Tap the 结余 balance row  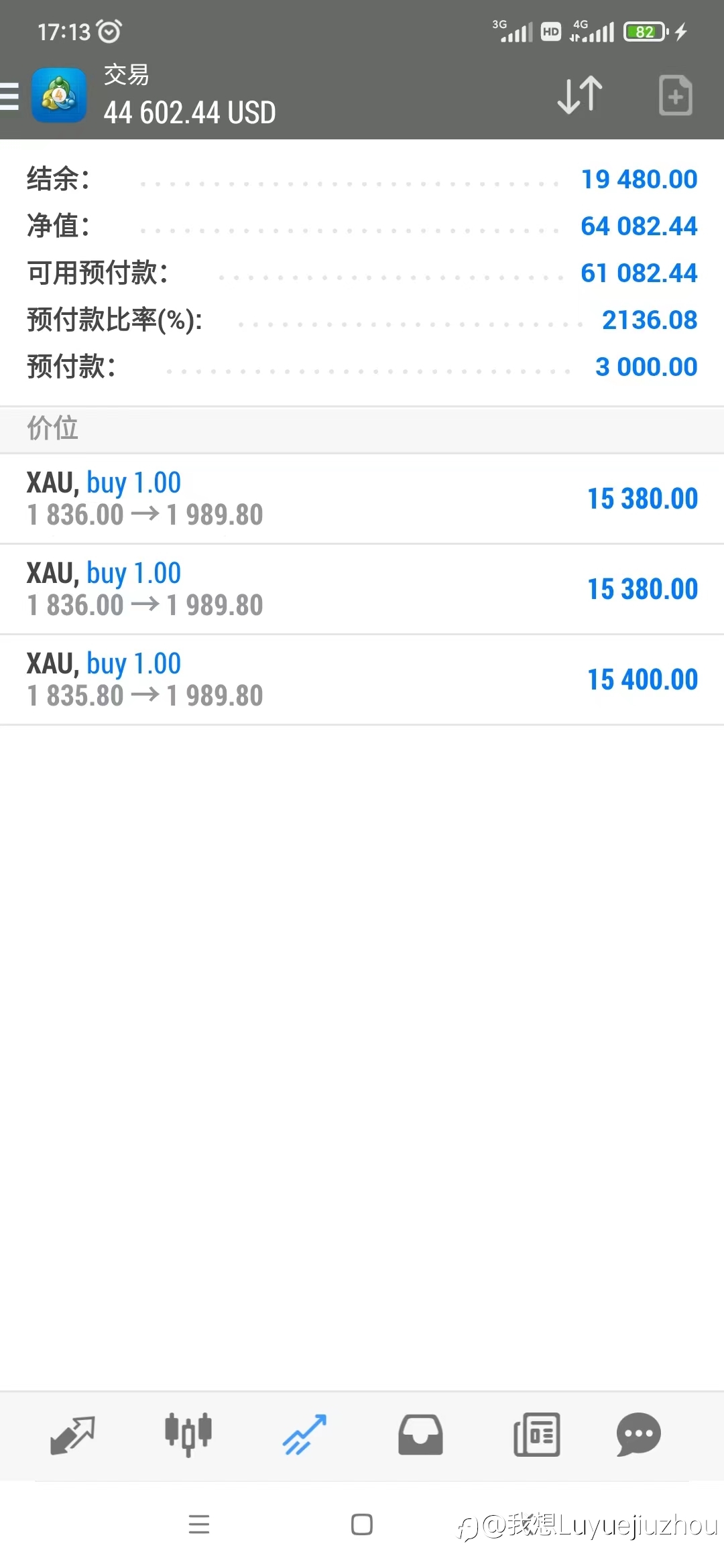click(362, 179)
